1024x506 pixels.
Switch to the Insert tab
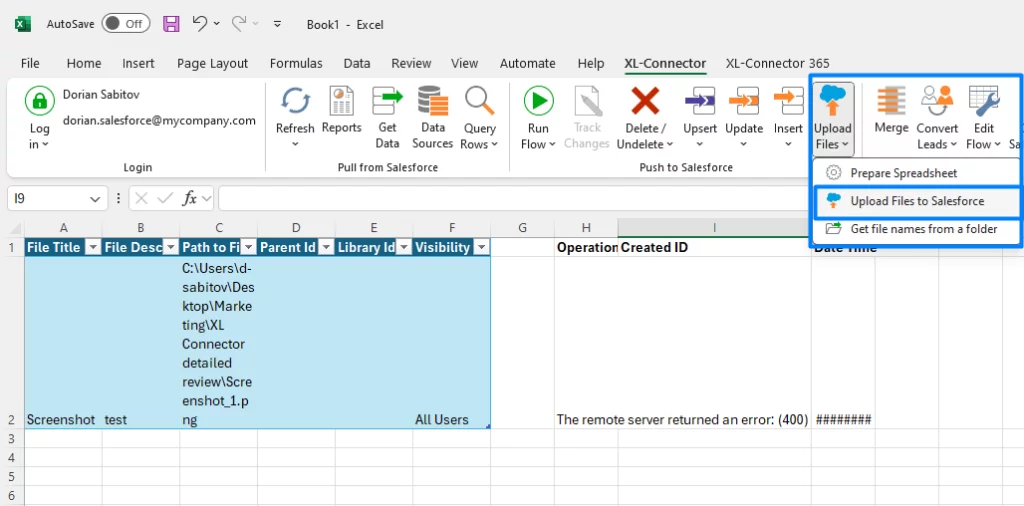138,63
